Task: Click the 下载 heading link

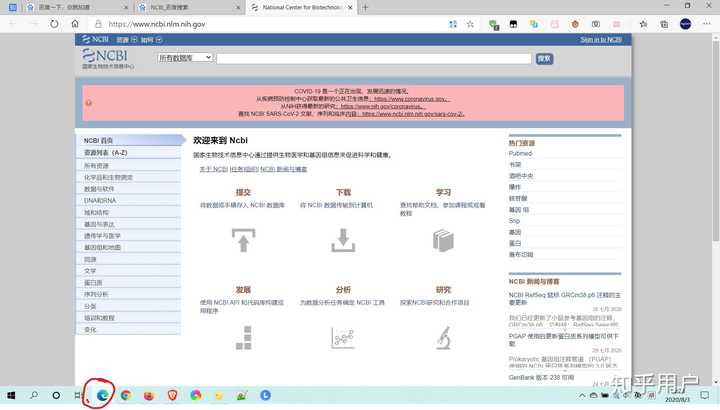Action: click(x=343, y=192)
